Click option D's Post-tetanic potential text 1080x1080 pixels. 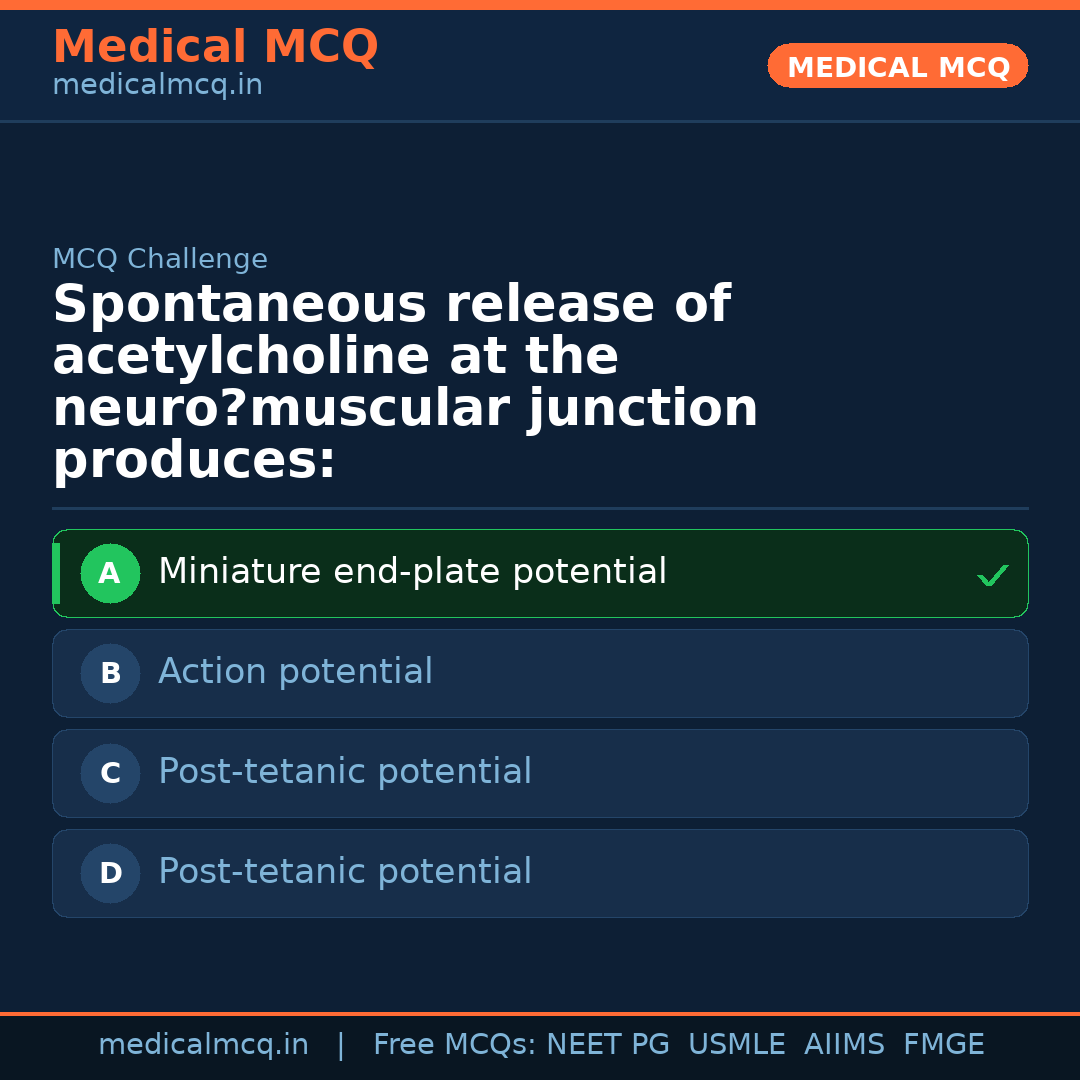[345, 872]
